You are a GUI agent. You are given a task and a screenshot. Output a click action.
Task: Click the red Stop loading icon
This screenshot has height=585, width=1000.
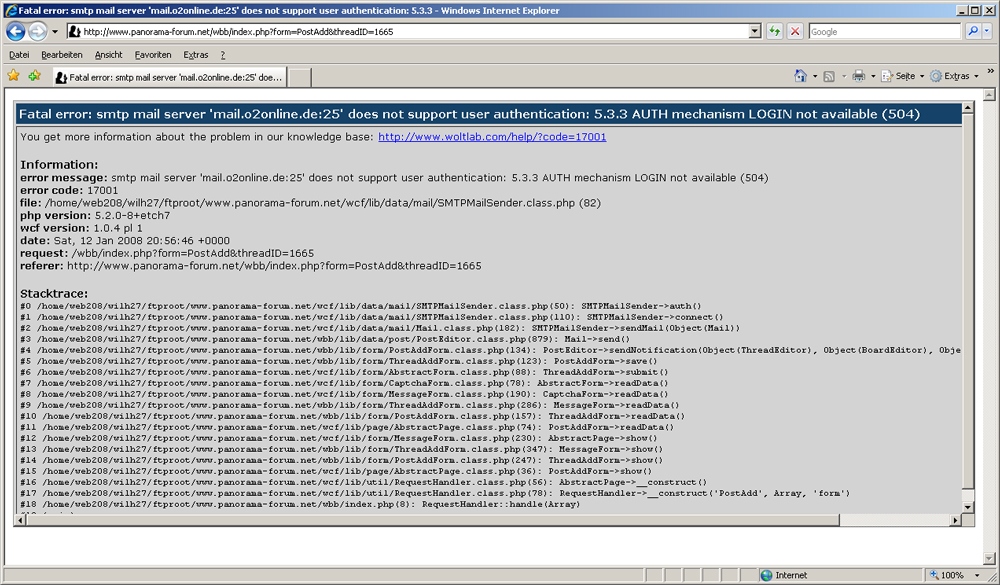(x=794, y=32)
